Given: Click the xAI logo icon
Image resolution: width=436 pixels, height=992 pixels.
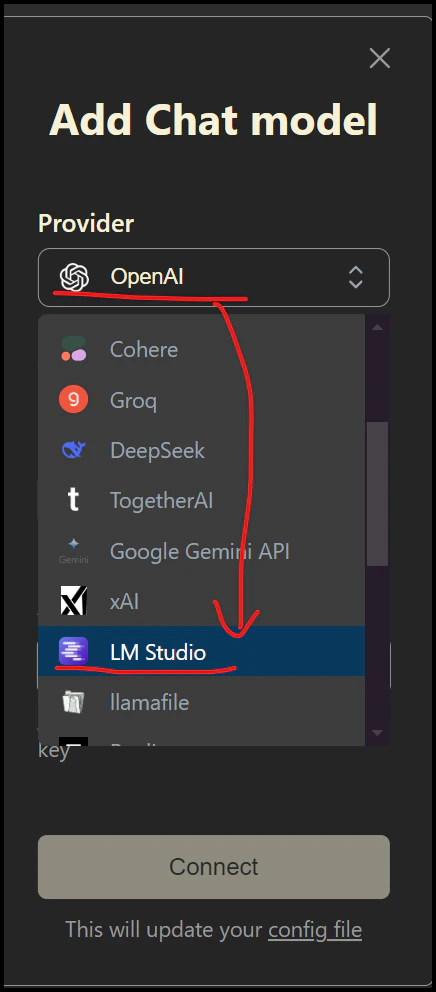Looking at the screenshot, I should pos(73,601).
